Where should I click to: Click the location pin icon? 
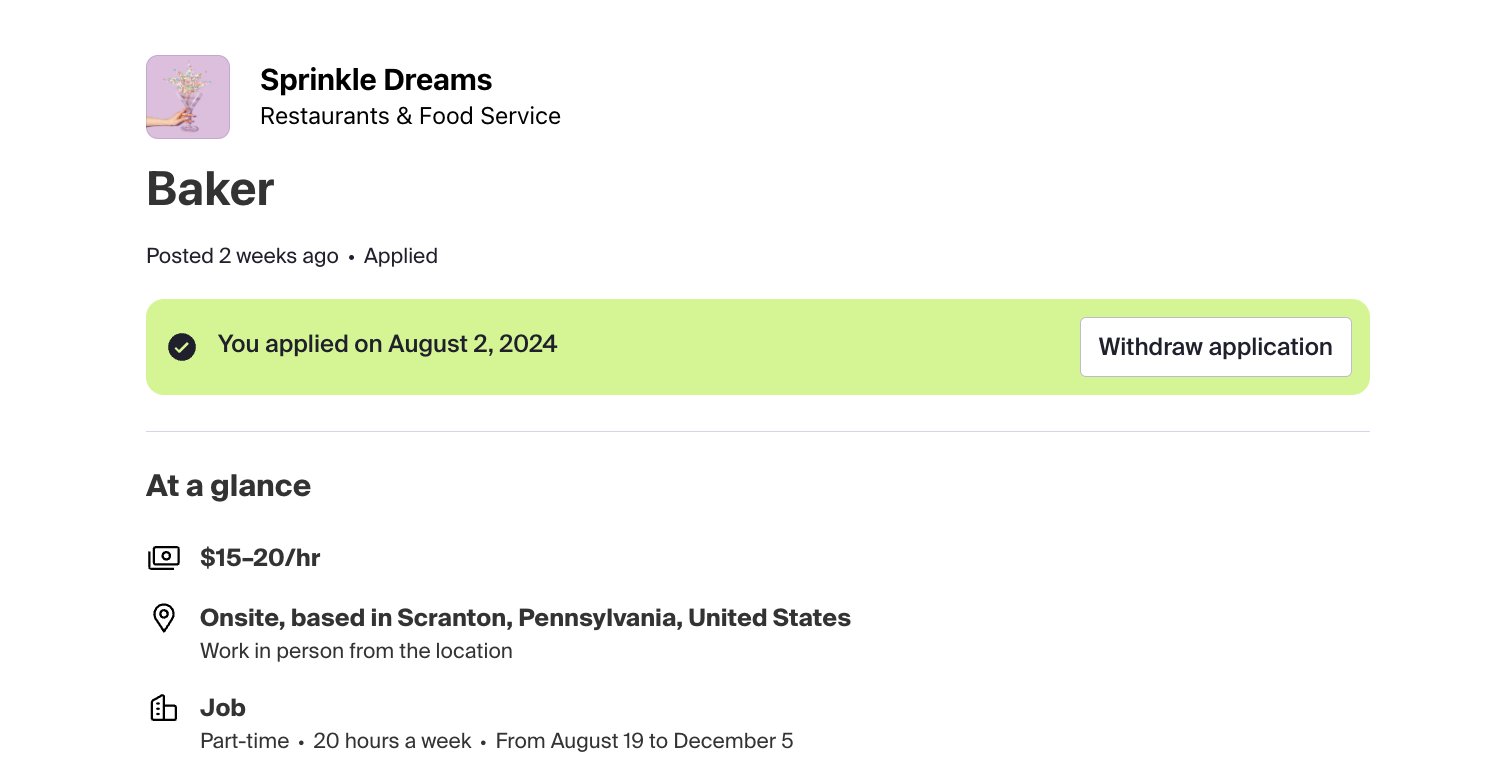point(164,618)
